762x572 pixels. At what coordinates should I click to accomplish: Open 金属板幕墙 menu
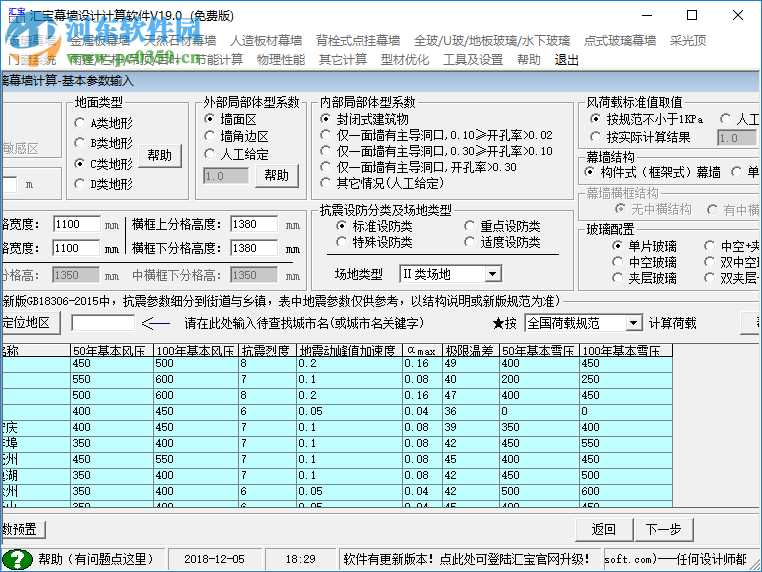click(100, 40)
